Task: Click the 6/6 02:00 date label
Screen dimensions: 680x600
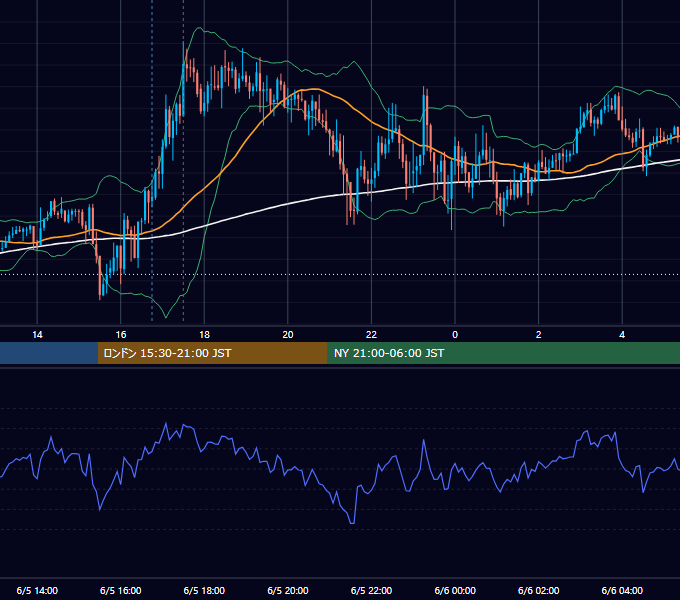Action: (x=538, y=590)
